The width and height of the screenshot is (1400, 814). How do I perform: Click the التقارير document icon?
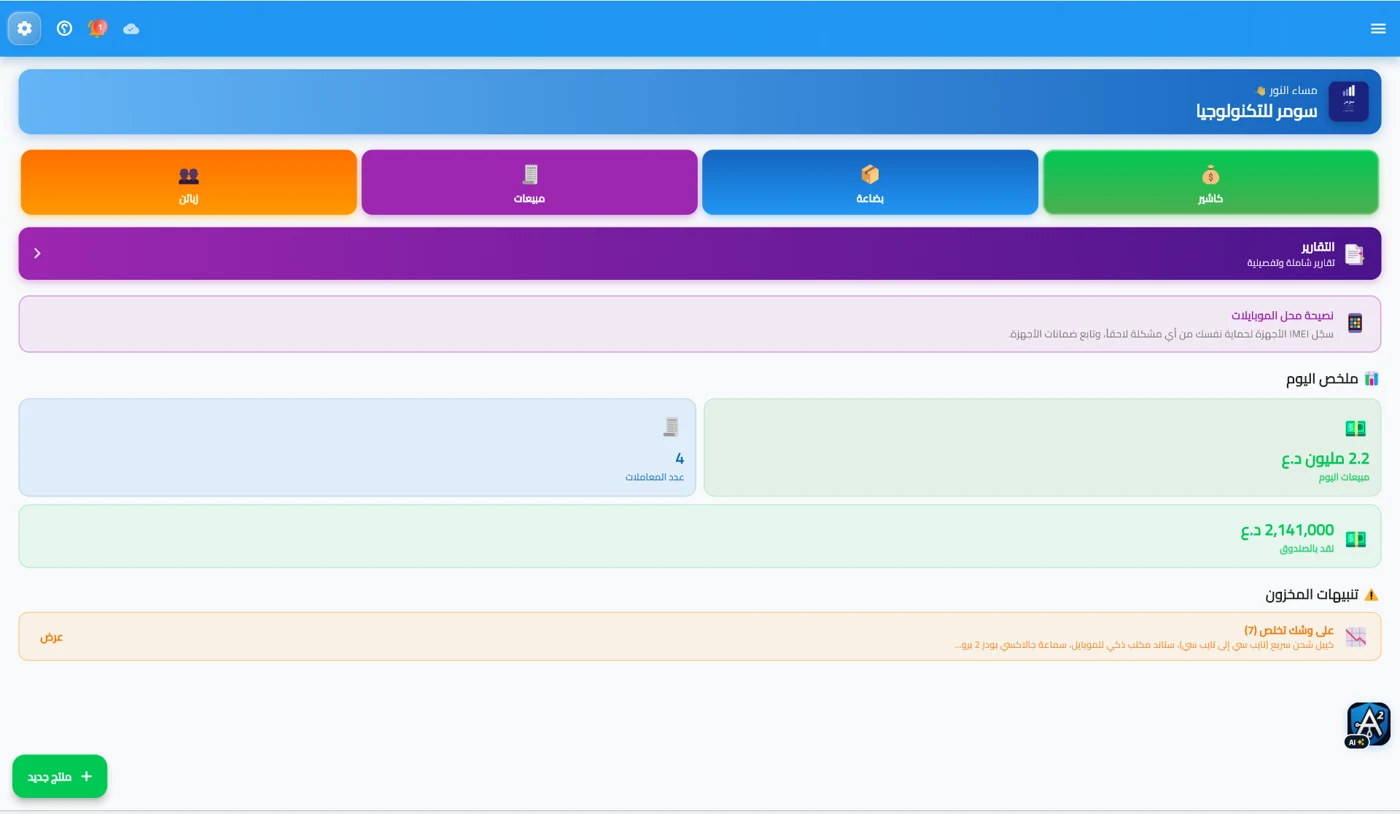1354,254
